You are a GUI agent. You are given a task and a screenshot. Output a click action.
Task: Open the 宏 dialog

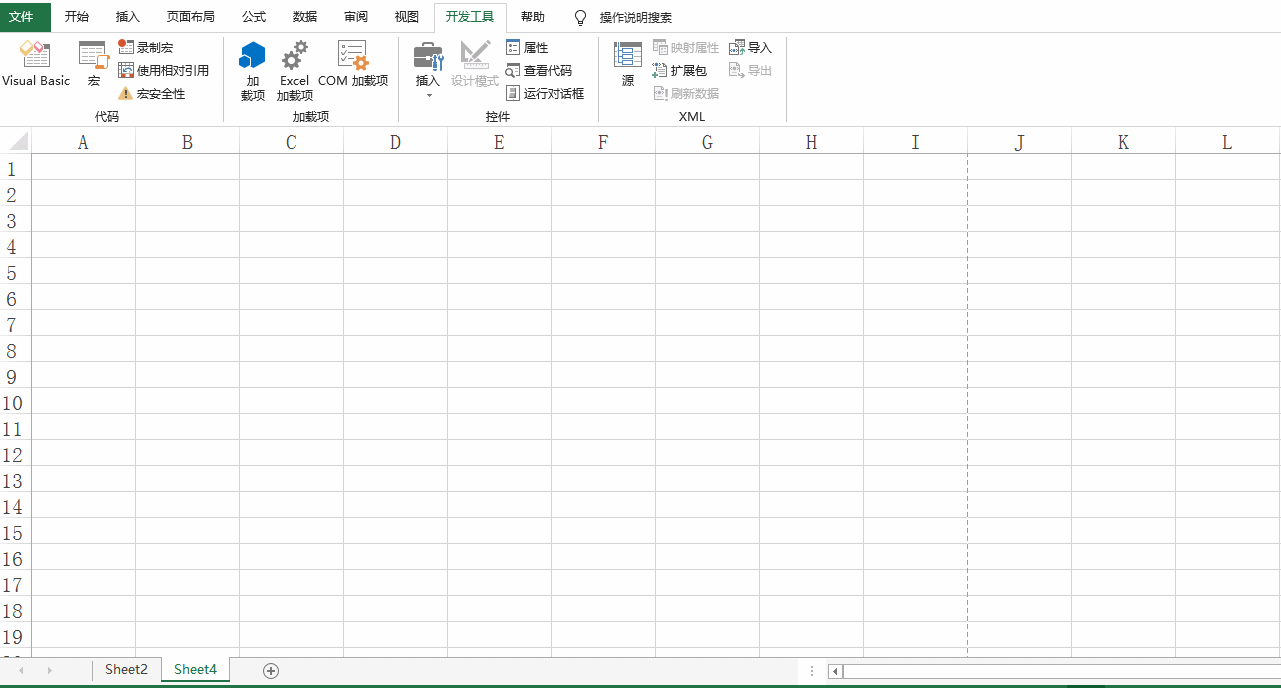93,62
